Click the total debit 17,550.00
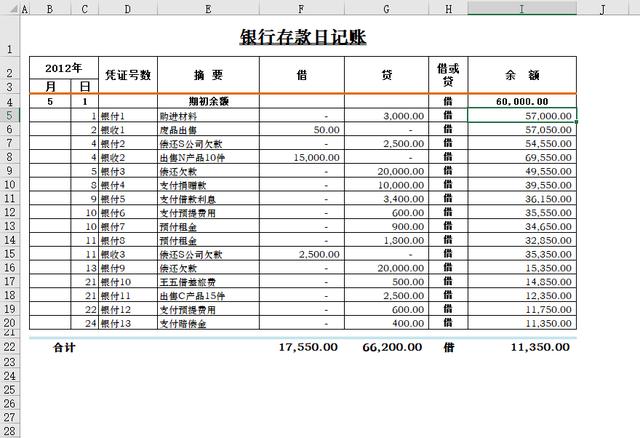The height and width of the screenshot is (438, 640). click(x=308, y=347)
